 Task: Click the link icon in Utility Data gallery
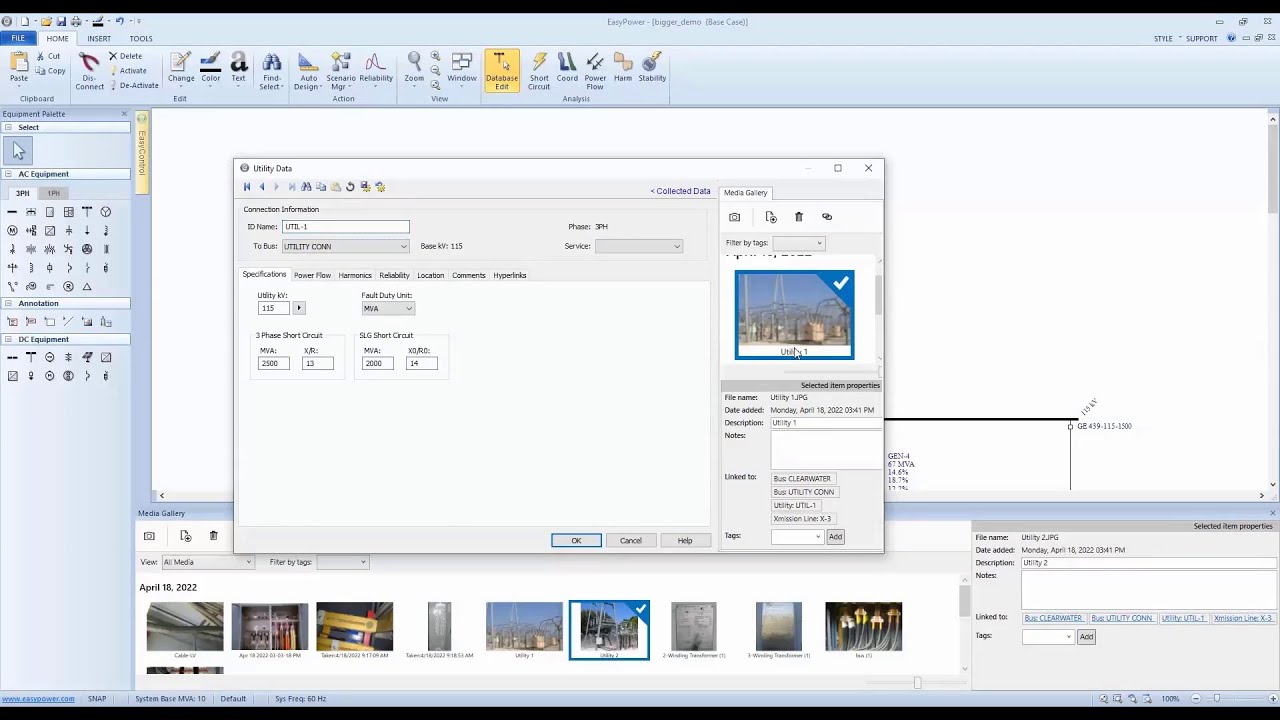(827, 217)
